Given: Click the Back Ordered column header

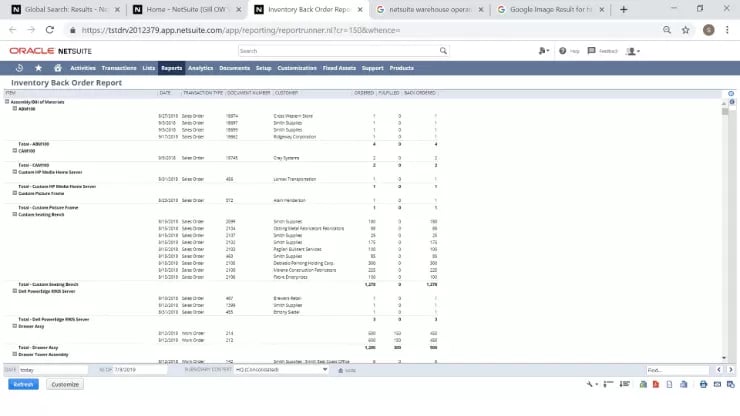Looking at the screenshot, I should click(x=420, y=93).
